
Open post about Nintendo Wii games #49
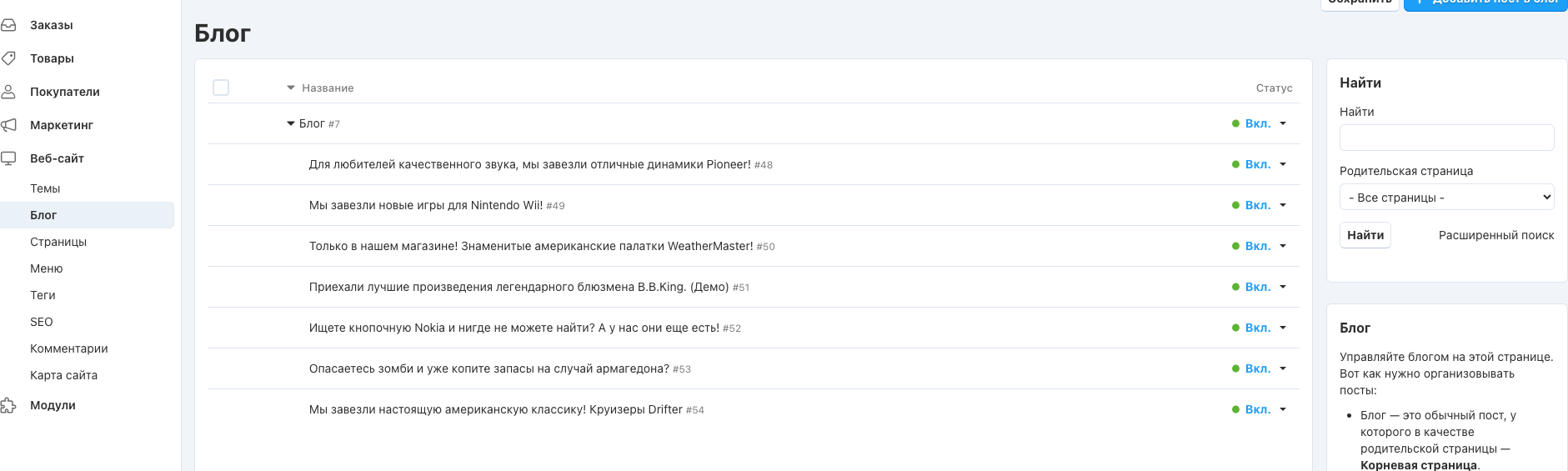tap(426, 205)
